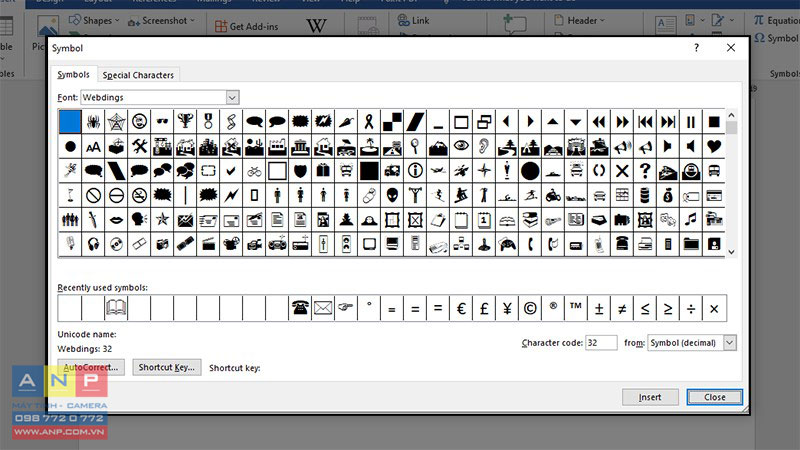Choose the euro sign recent symbol
800x450 pixels.
(x=461, y=308)
